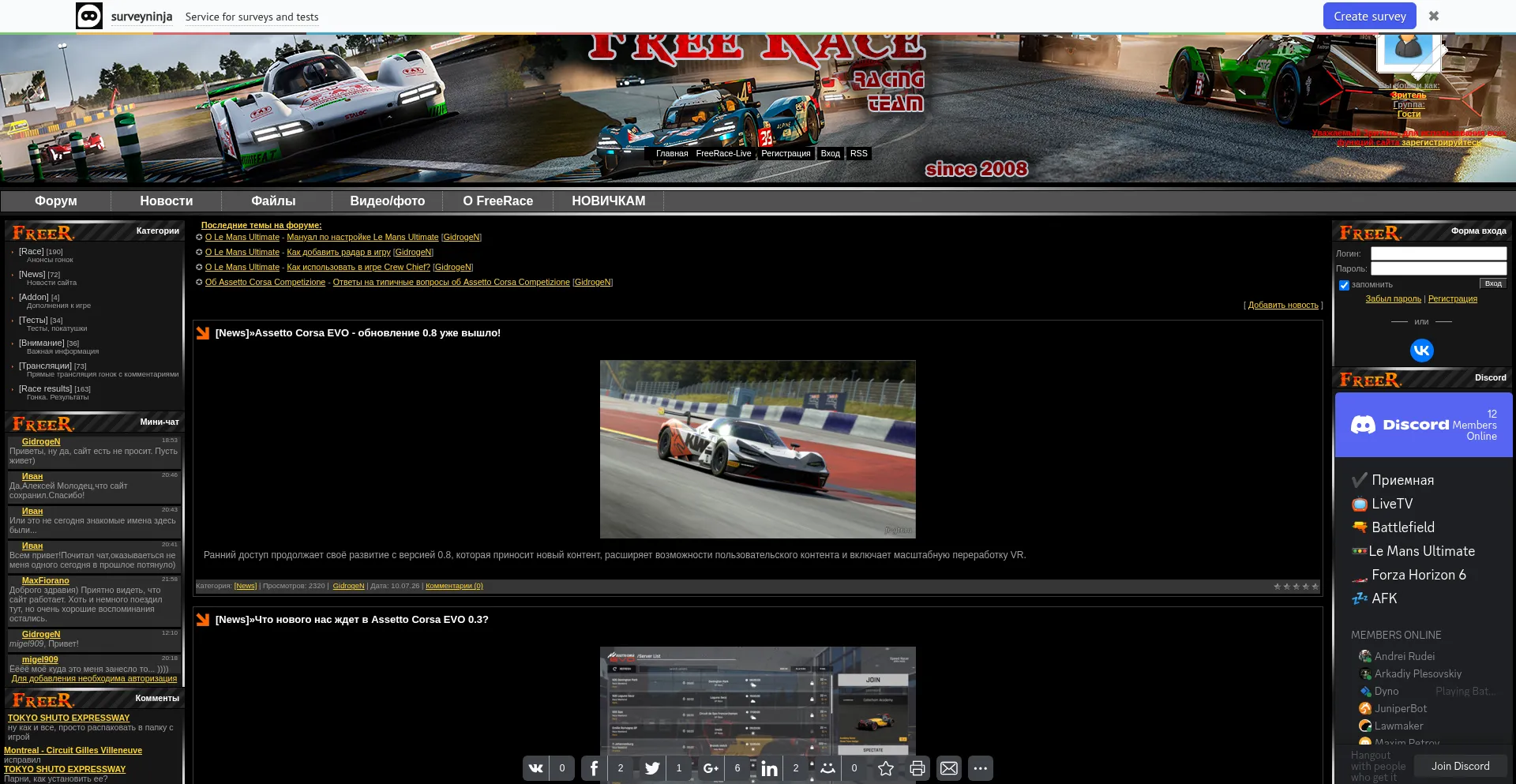Print the page using printer icon

(x=917, y=768)
